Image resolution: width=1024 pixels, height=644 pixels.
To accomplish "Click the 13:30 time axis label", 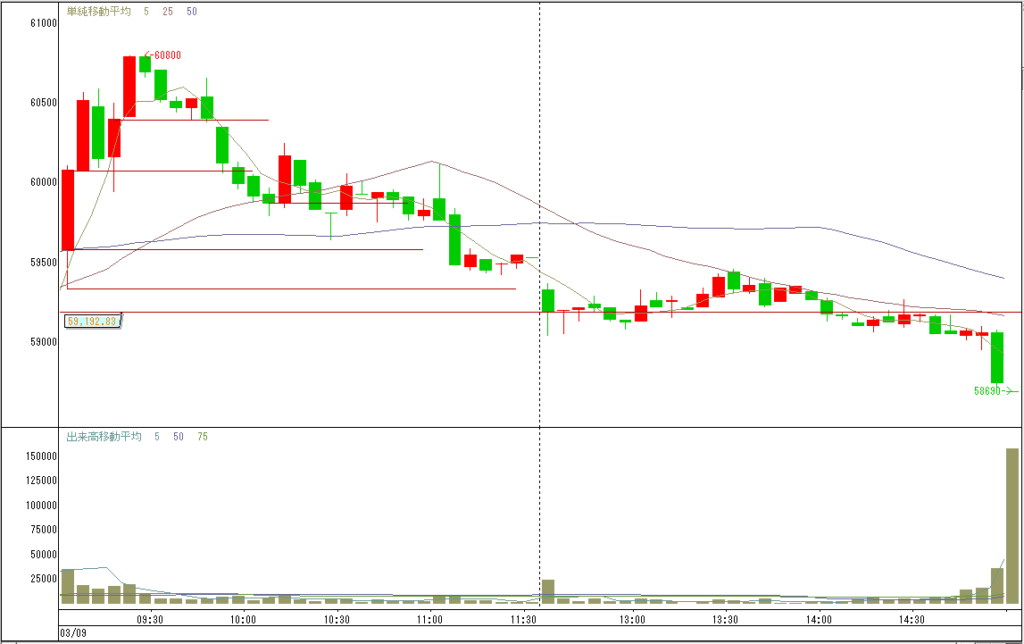I will click(725, 619).
